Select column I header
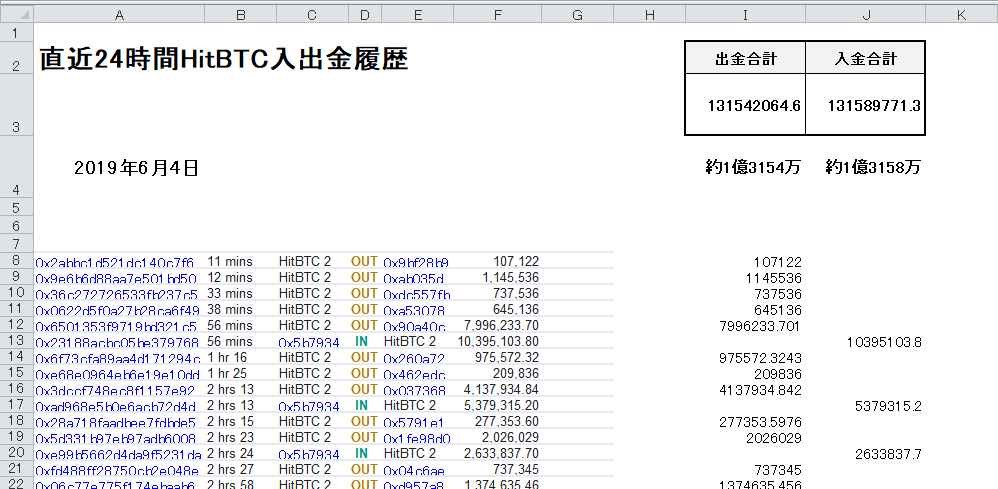The width and height of the screenshot is (998, 489). coord(745,15)
